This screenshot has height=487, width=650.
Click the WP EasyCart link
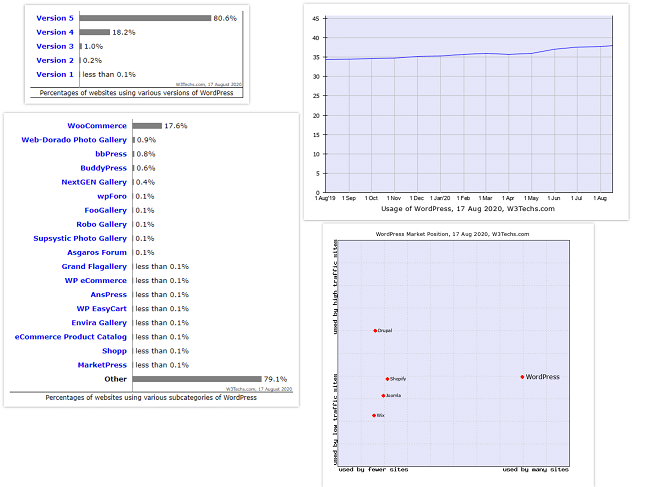(x=102, y=309)
